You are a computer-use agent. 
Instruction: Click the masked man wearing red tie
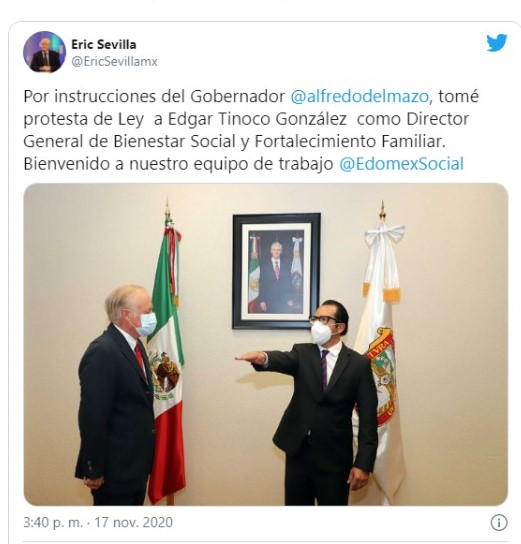(x=116, y=396)
